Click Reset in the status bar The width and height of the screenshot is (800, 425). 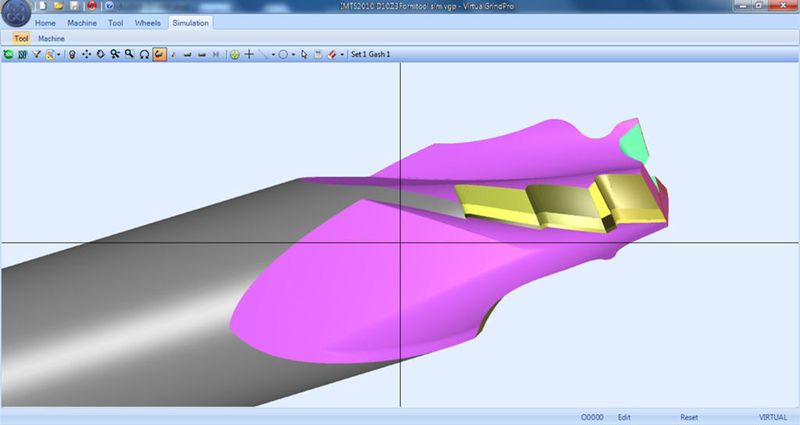(689, 417)
